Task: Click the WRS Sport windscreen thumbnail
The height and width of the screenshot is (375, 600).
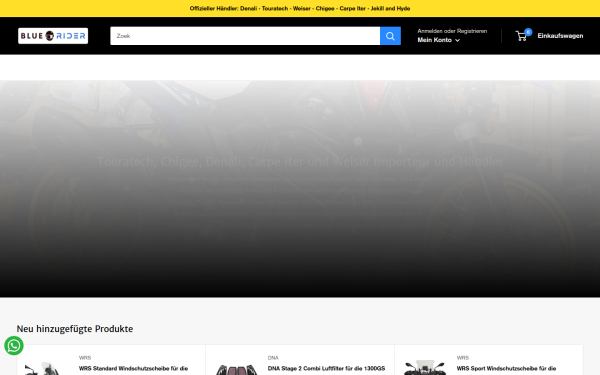Action: coord(425,368)
